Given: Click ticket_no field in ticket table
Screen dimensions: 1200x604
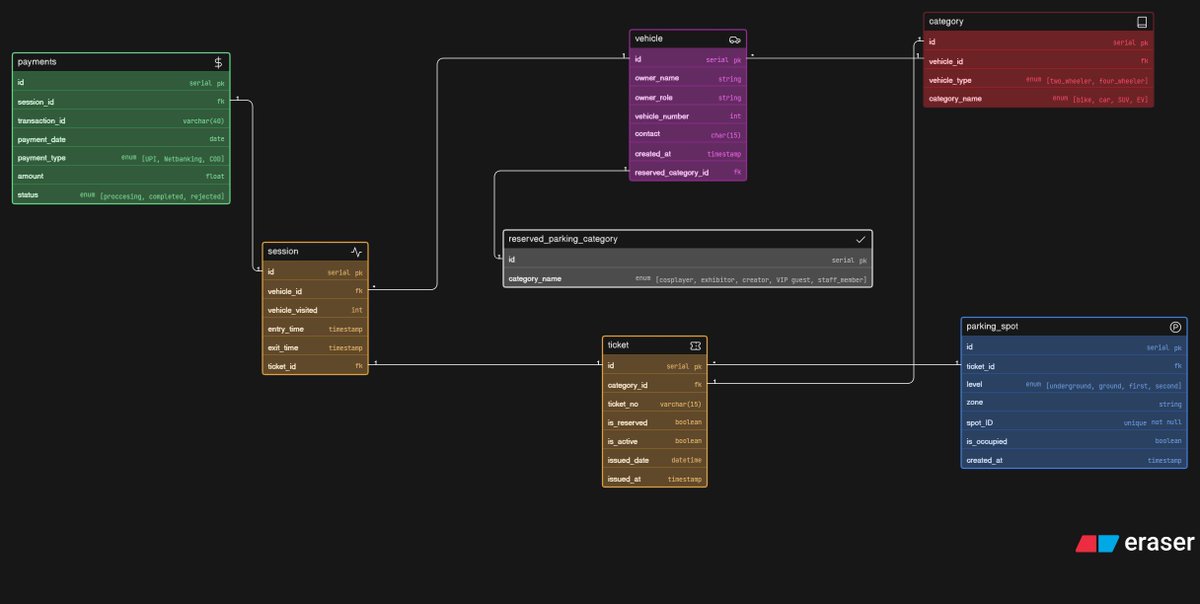Looking at the screenshot, I should tap(655, 404).
